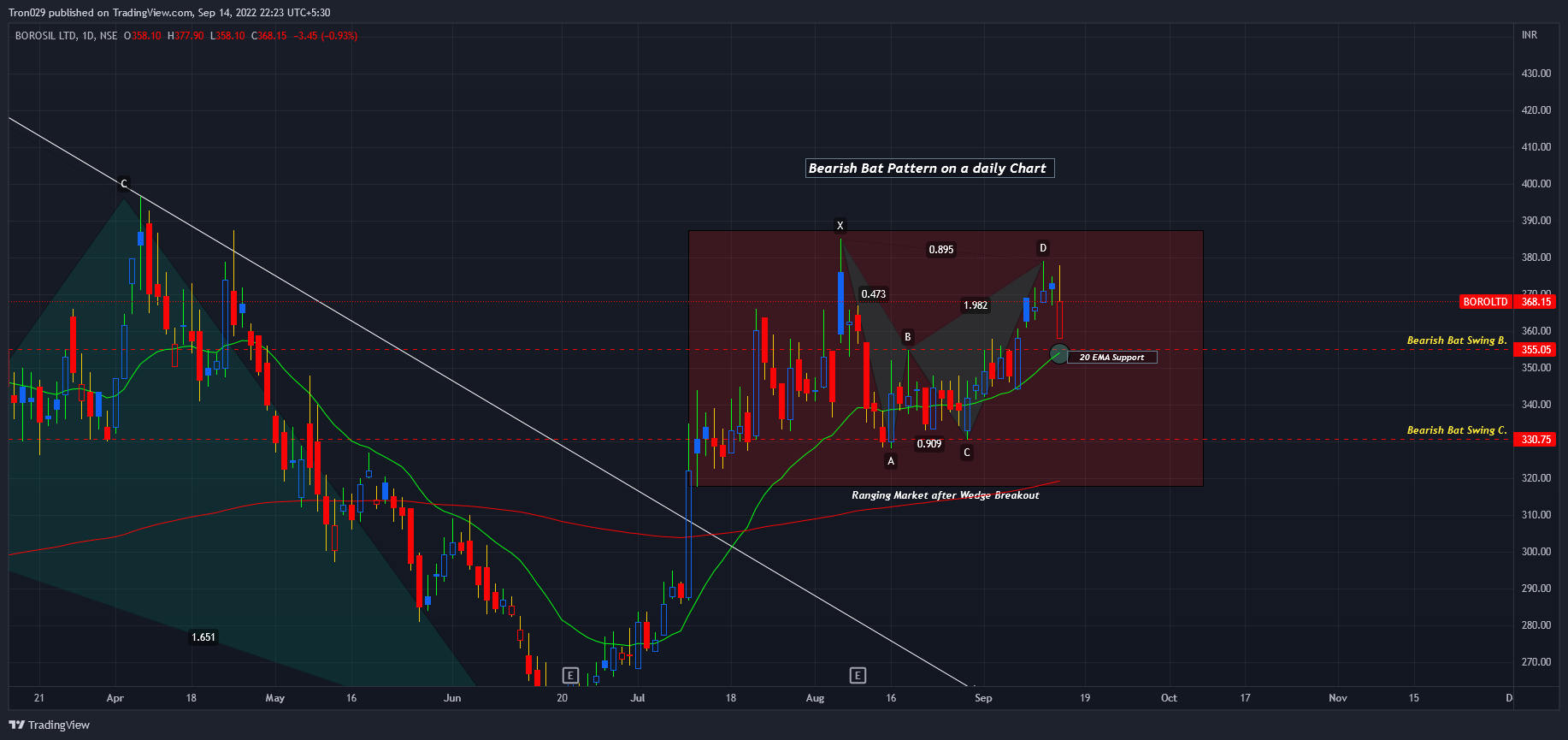Click the 20 EMA support circle marker
The height and width of the screenshot is (740, 1568).
(x=1059, y=353)
